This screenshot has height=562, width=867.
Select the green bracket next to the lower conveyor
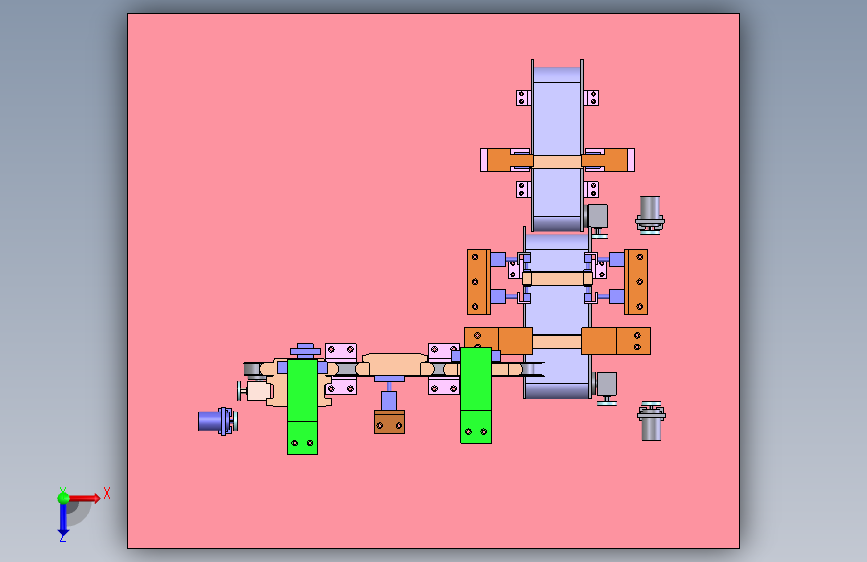click(x=476, y=395)
